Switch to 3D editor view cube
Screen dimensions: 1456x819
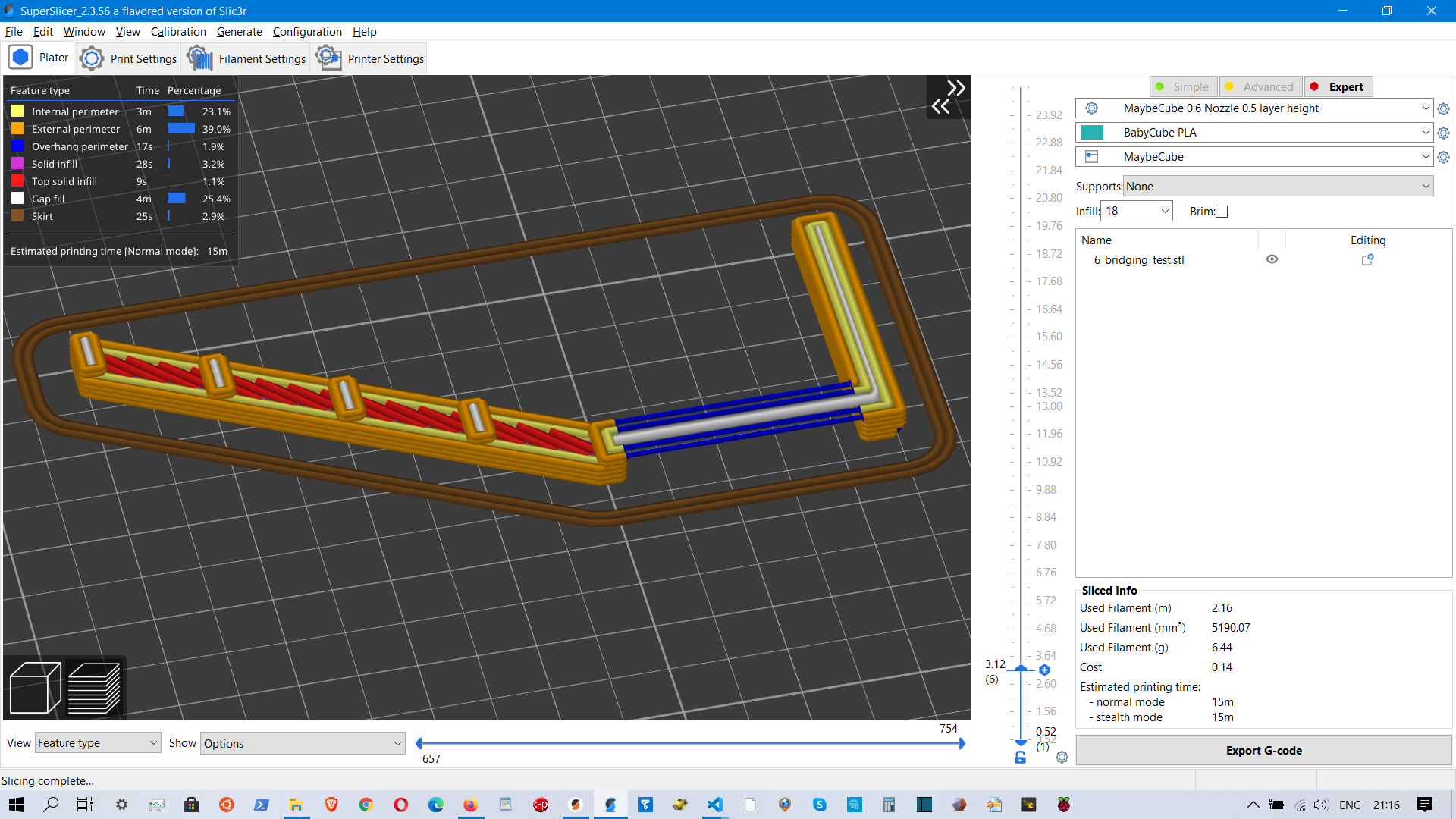click(35, 688)
